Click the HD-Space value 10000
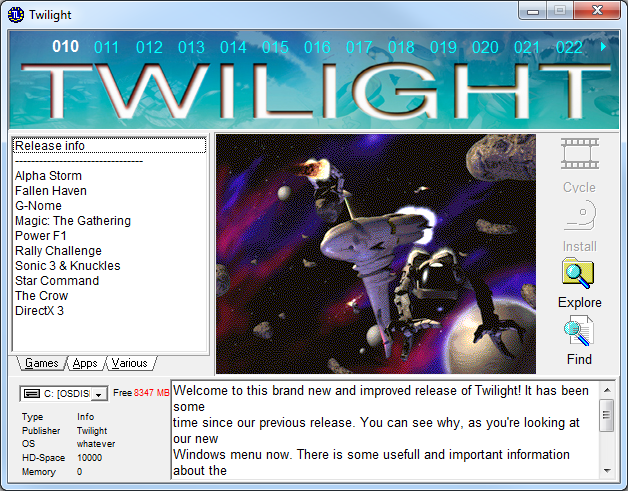628x491 pixels. pyautogui.click(x=89, y=457)
